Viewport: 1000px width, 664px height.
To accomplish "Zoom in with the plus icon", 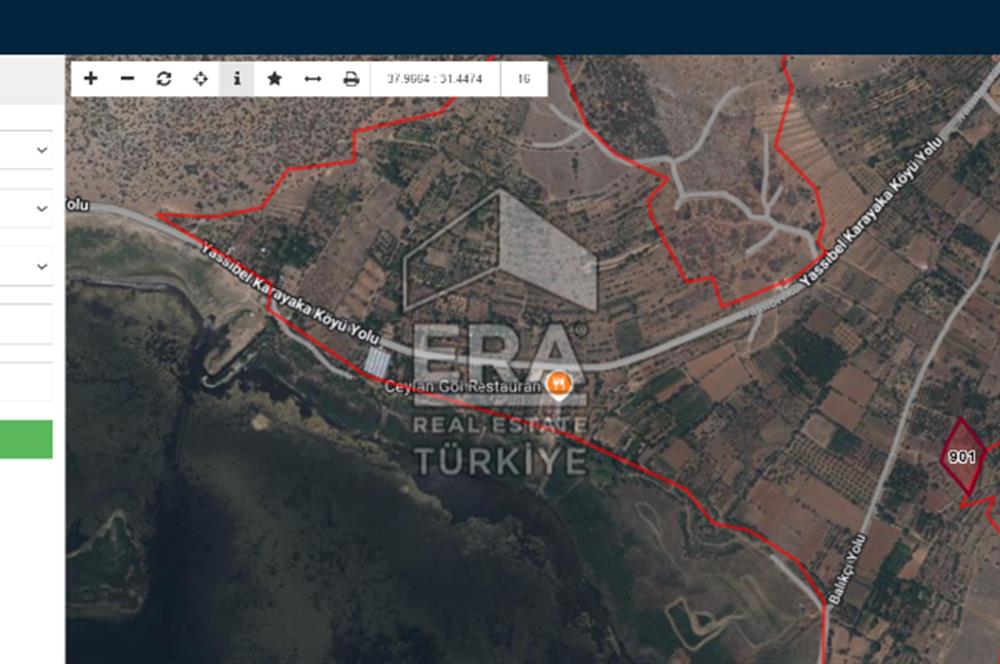I will pos(90,79).
